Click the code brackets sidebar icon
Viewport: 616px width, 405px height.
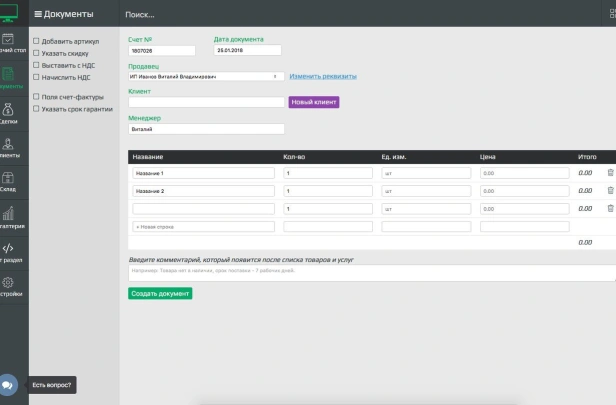8,250
